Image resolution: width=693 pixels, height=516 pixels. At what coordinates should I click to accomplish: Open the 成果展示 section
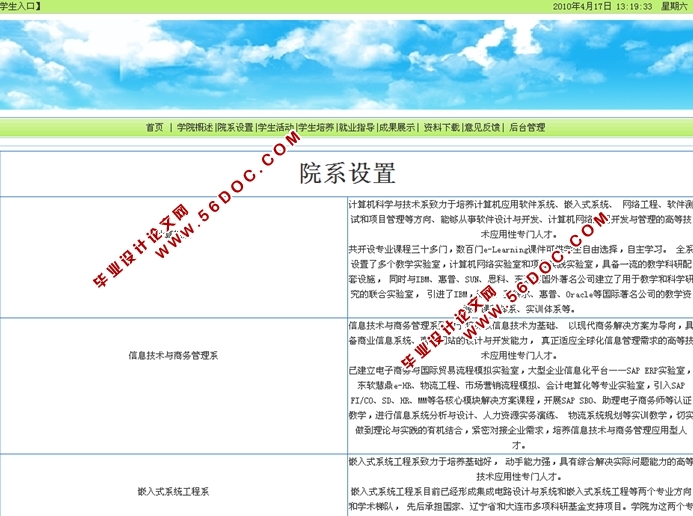point(397,128)
